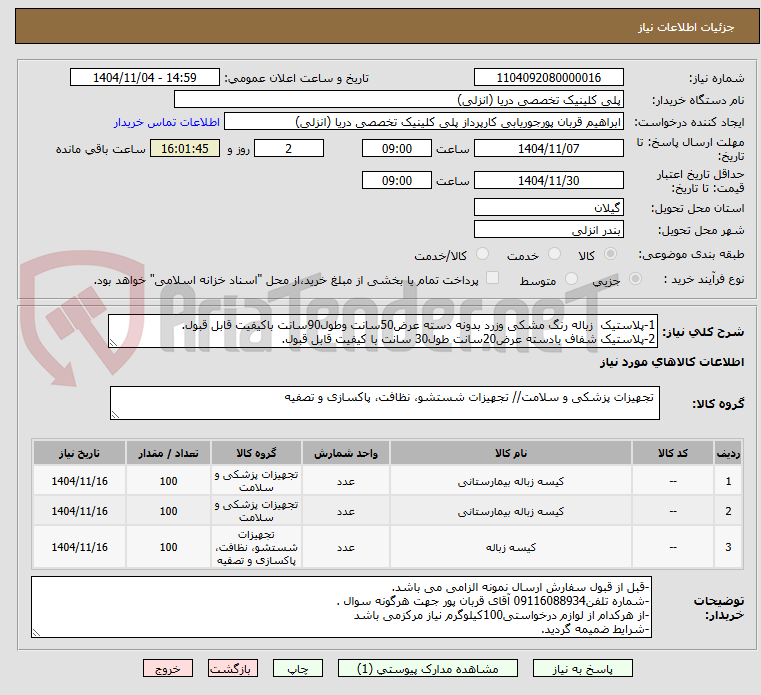Click the remaining time field 16:01:45

pos(185,149)
